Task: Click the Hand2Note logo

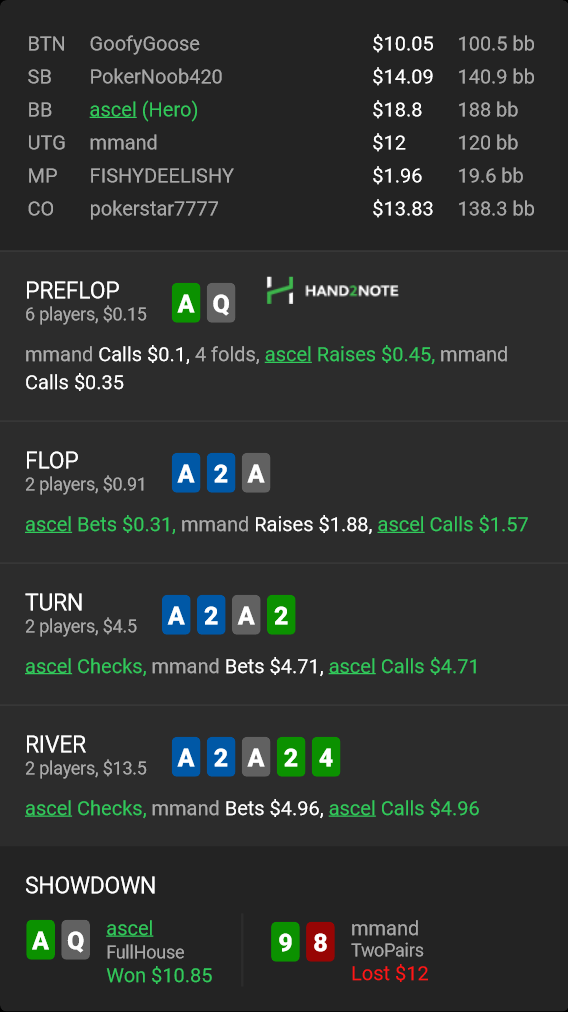Action: [x=332, y=290]
